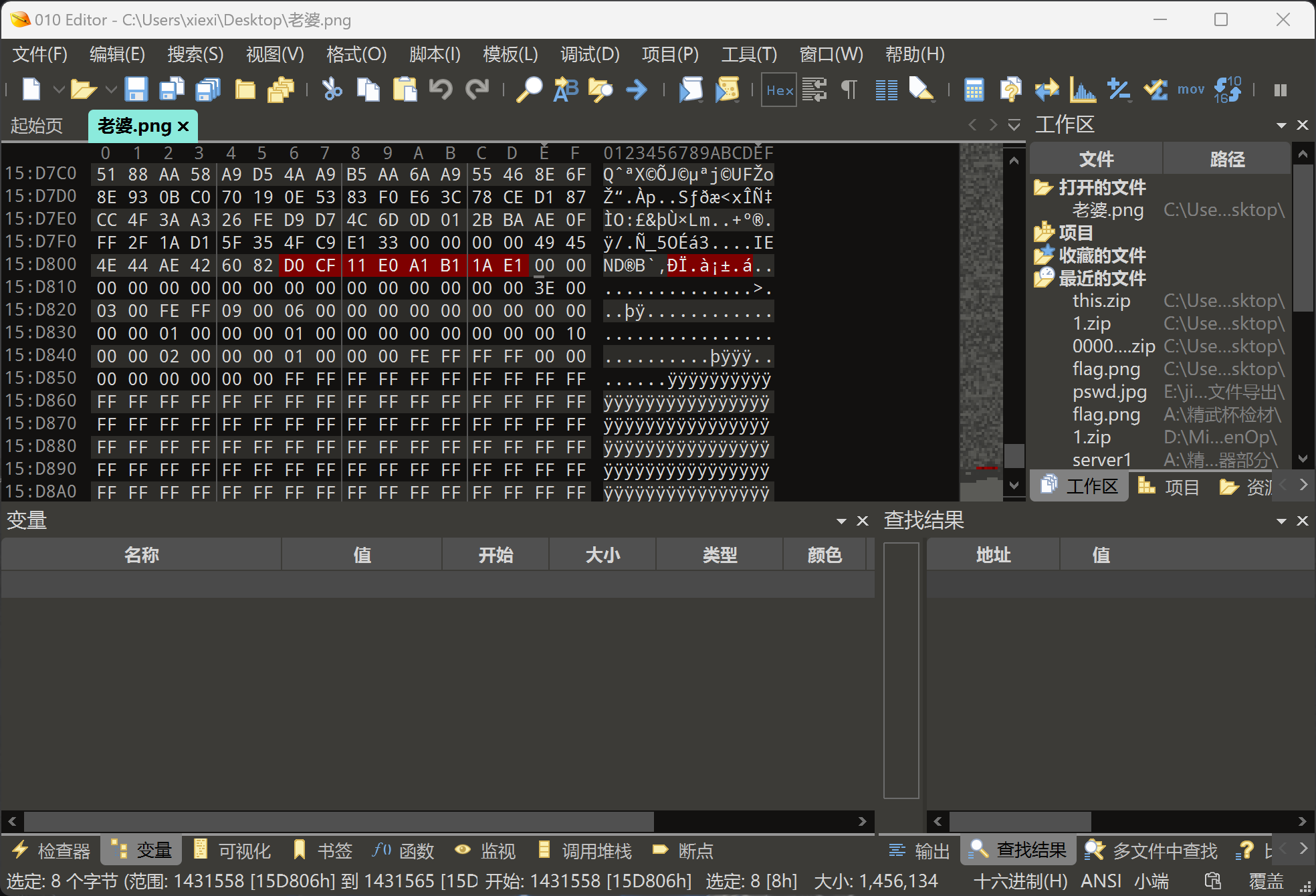Run script with the white scroll icon
This screenshot has height=896, width=1316.
tap(691, 89)
